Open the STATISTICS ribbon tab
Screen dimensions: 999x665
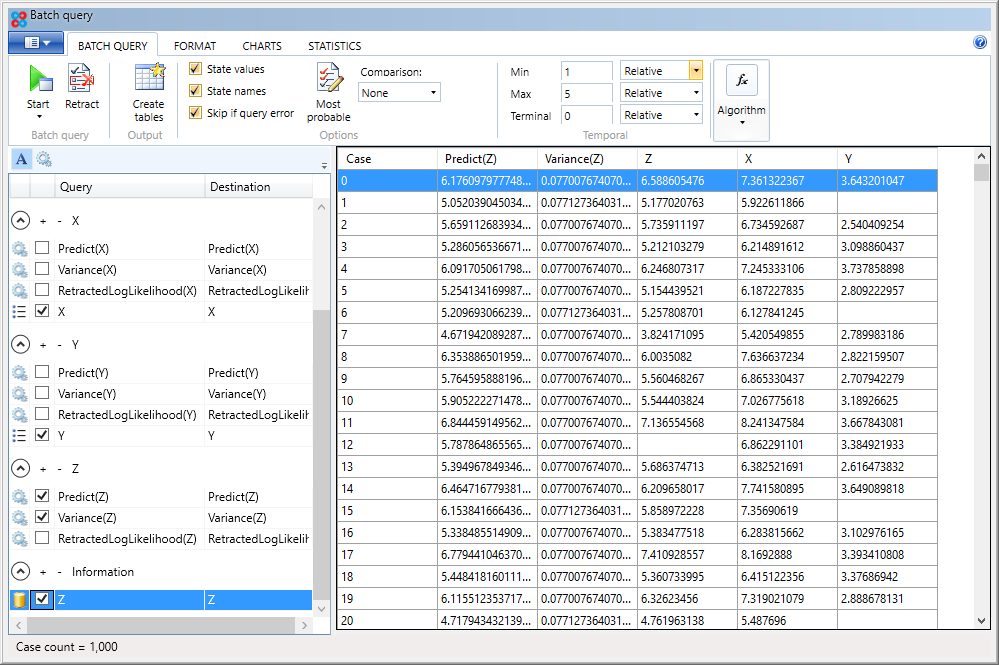click(x=334, y=45)
